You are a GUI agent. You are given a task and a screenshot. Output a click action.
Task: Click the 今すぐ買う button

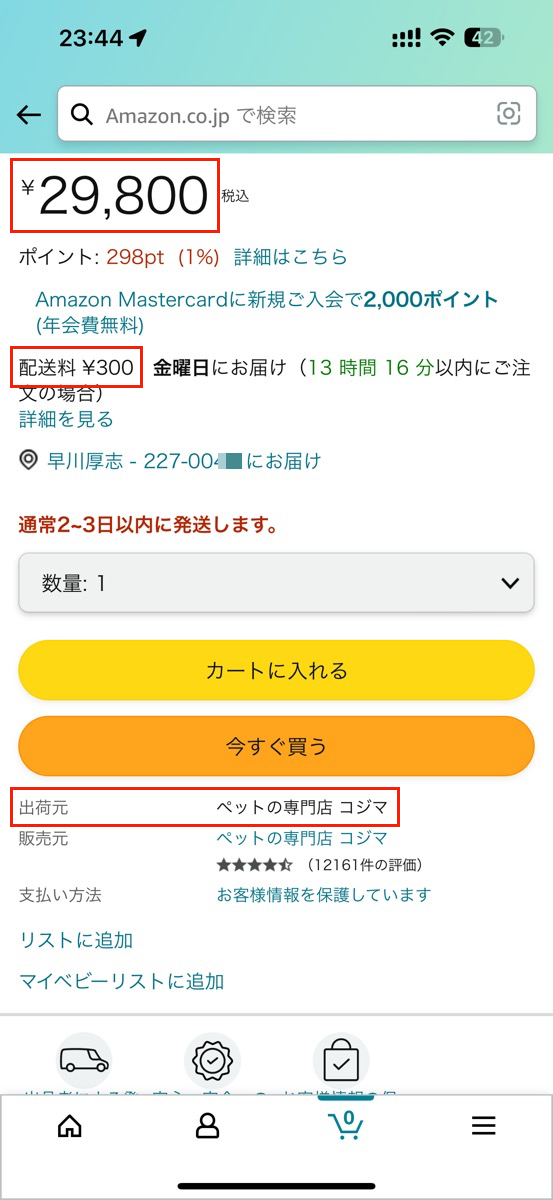[x=276, y=746]
